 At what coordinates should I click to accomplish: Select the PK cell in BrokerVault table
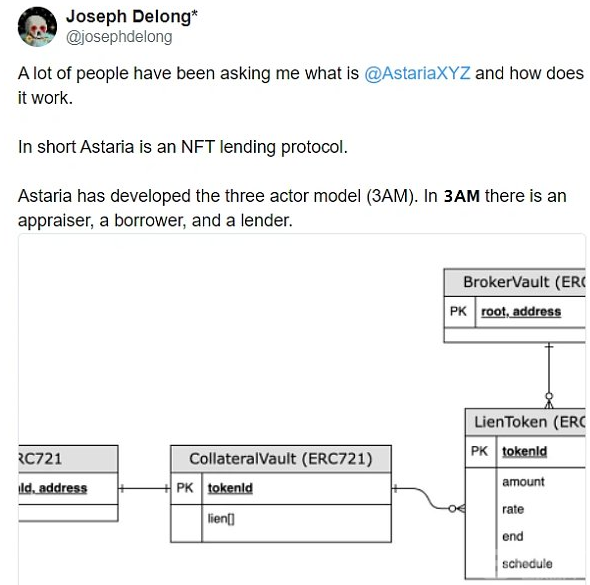tap(459, 311)
